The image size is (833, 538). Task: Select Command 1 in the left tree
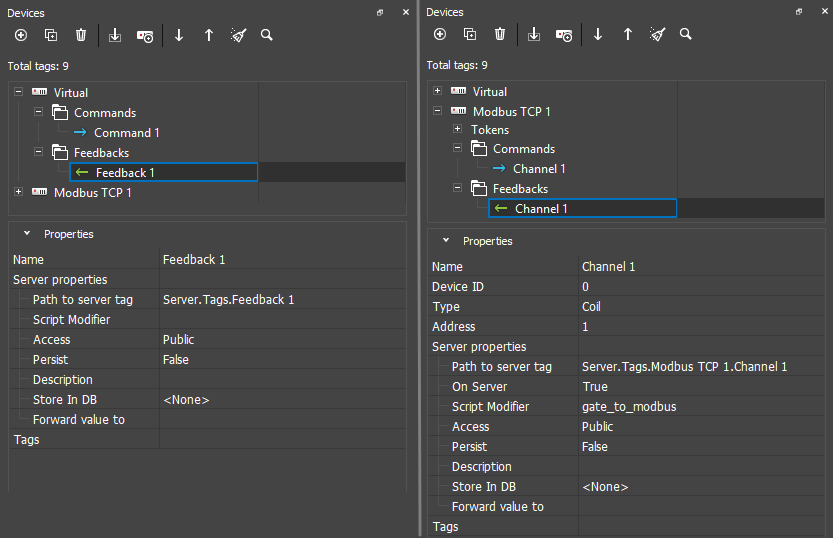pyautogui.click(x=126, y=133)
